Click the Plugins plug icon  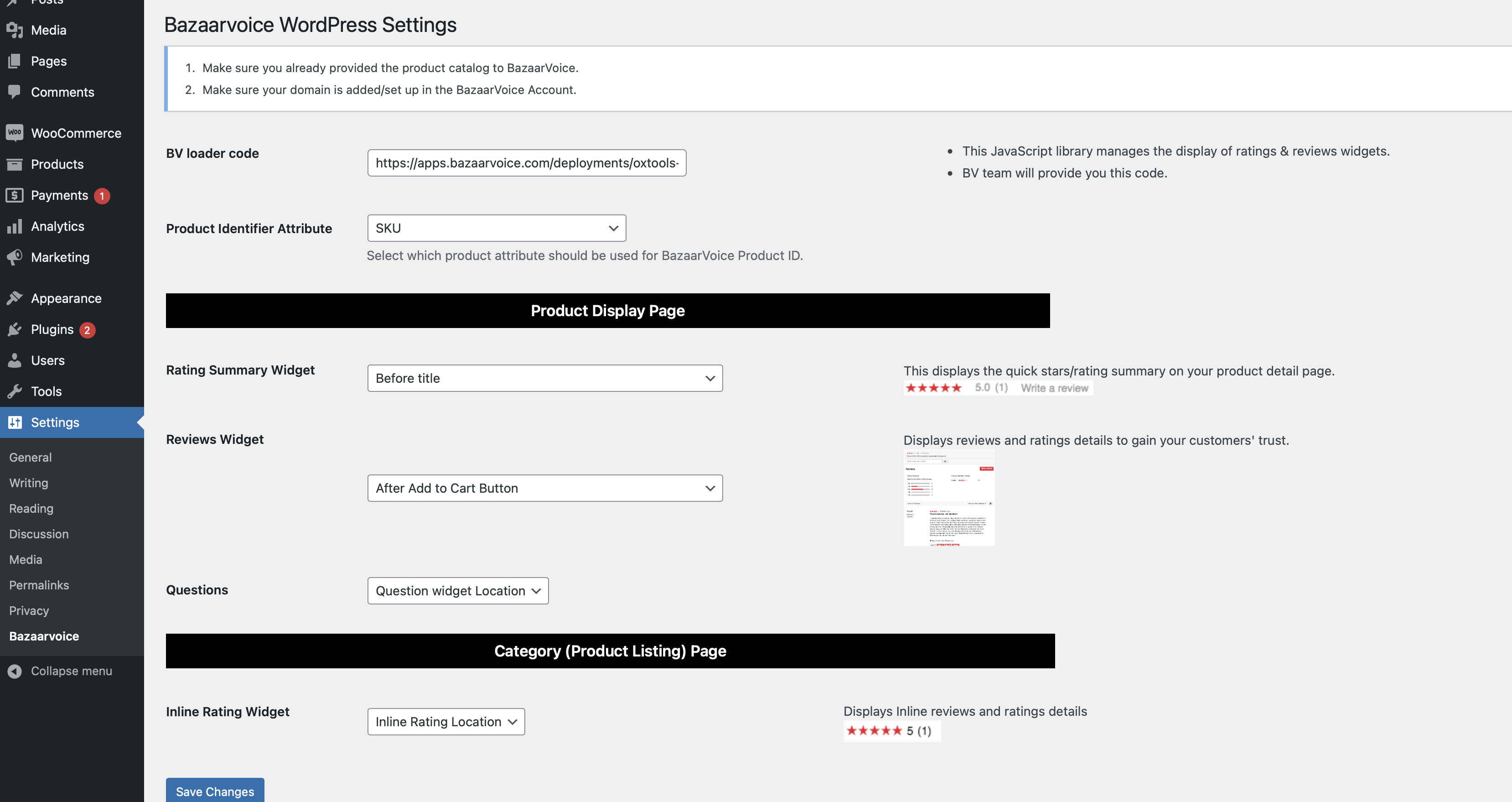click(x=15, y=329)
